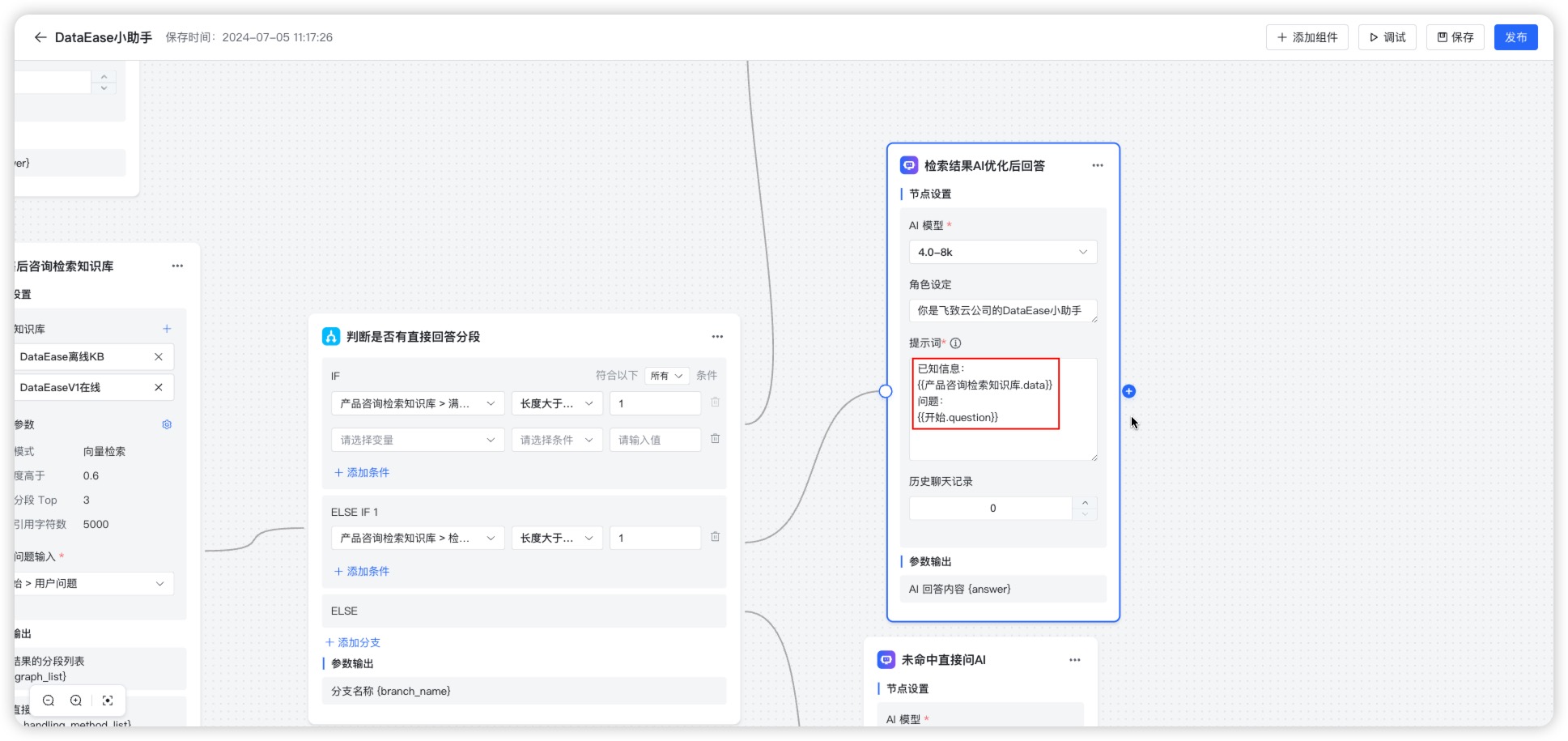Click the 历史聊天记录 number field

click(992, 509)
